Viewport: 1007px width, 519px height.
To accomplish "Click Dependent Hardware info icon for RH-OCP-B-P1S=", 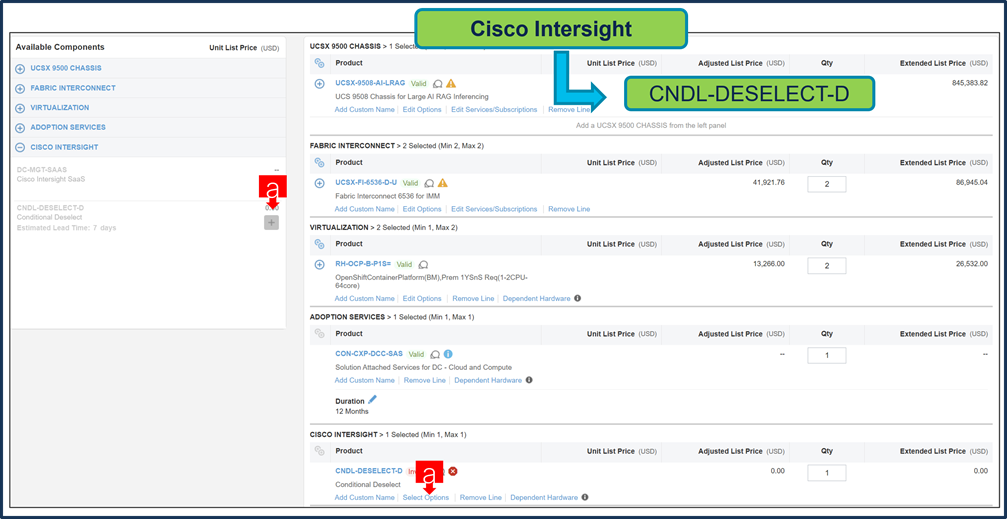I will 577,298.
